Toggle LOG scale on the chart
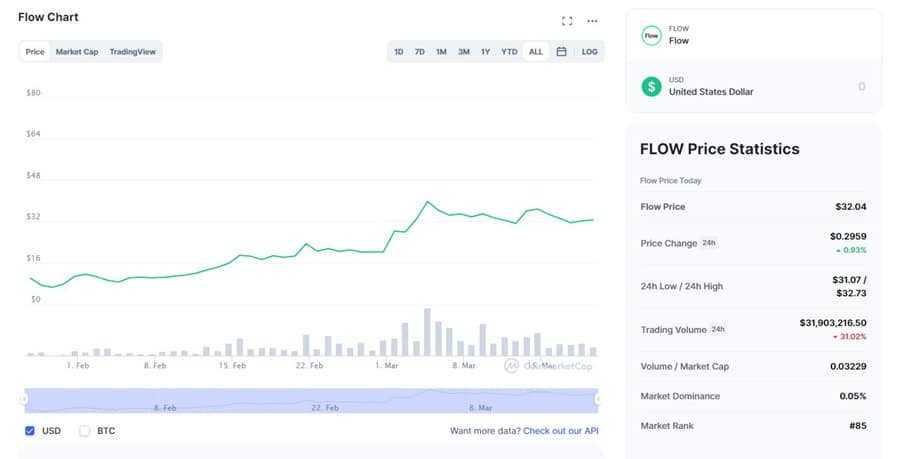This screenshot has width=900, height=459. [590, 51]
